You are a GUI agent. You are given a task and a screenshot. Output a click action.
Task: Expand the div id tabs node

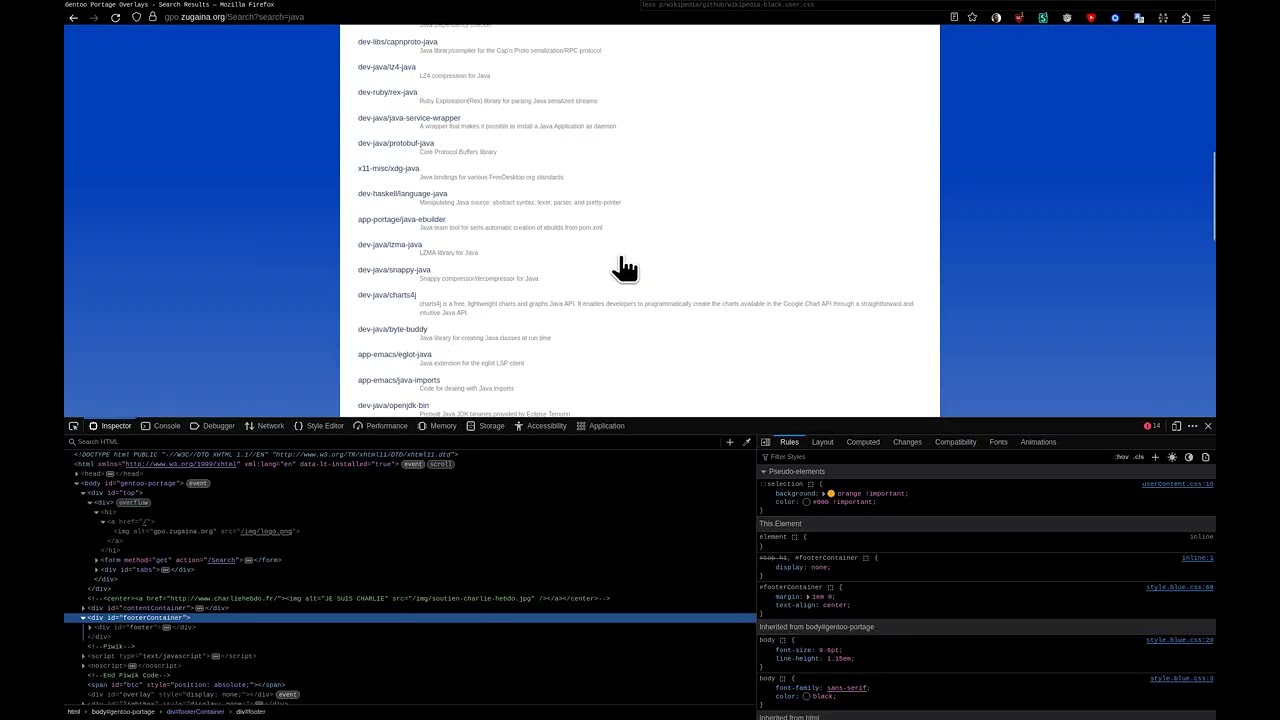click(x=96, y=570)
